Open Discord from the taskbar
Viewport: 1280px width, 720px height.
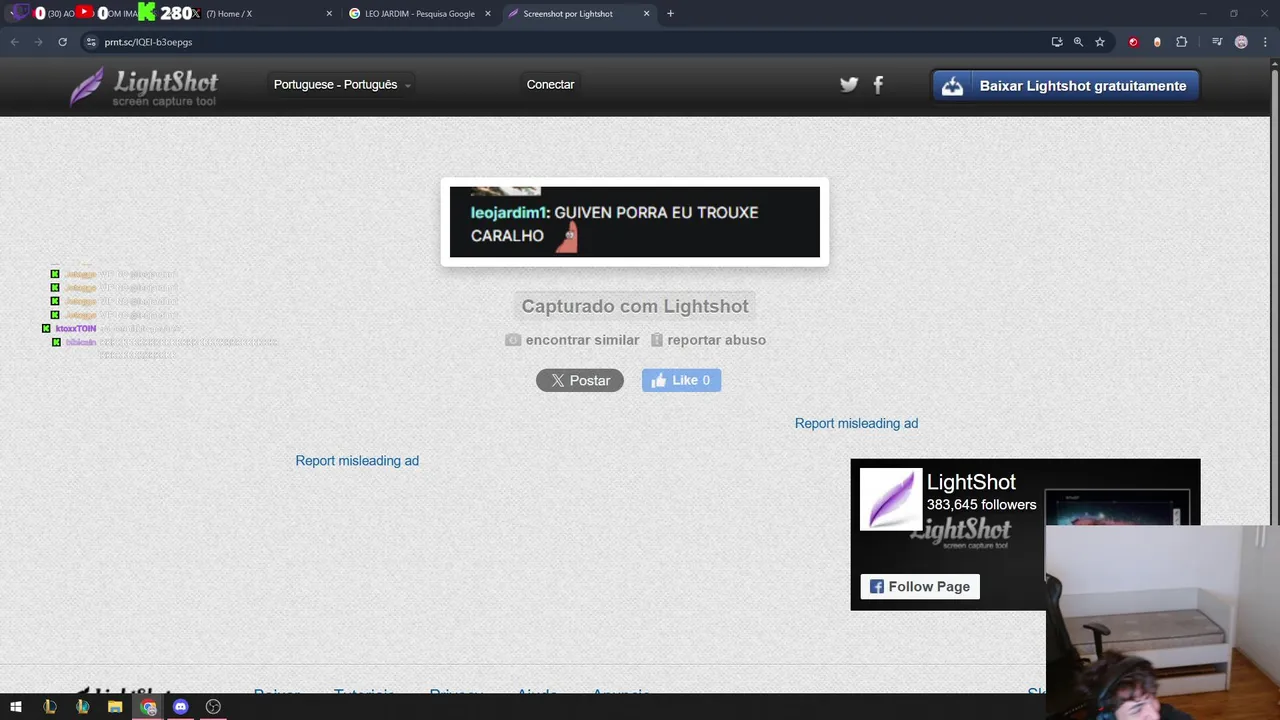(181, 707)
